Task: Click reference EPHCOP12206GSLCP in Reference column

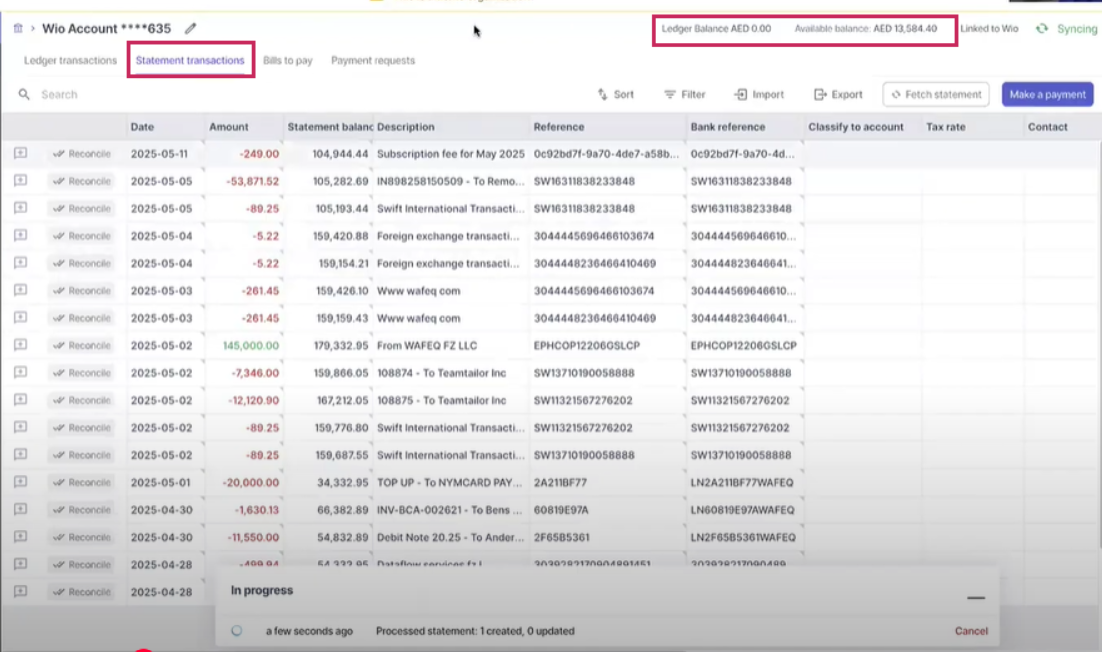Action: (587, 345)
